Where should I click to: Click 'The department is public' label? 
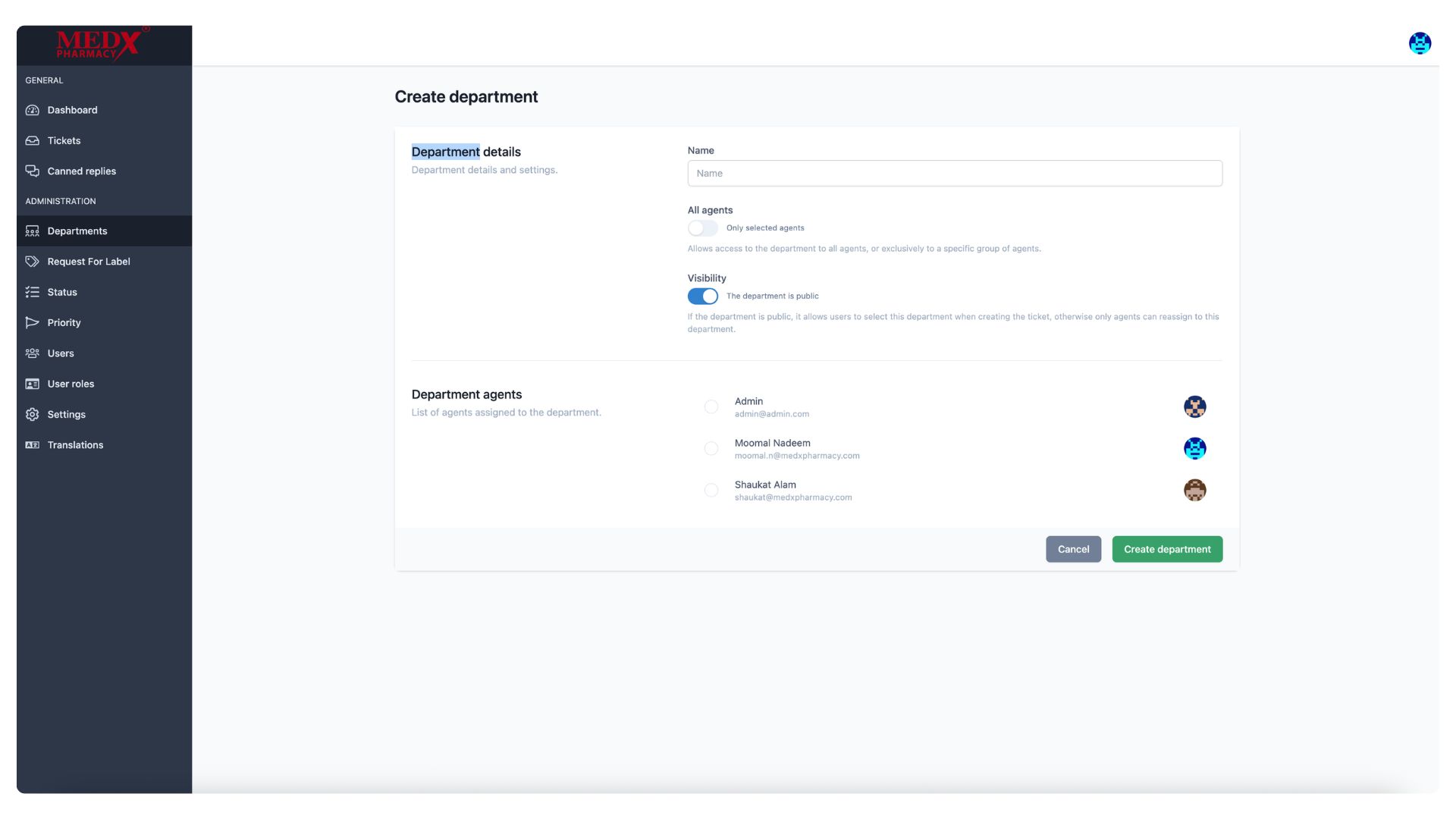click(772, 296)
